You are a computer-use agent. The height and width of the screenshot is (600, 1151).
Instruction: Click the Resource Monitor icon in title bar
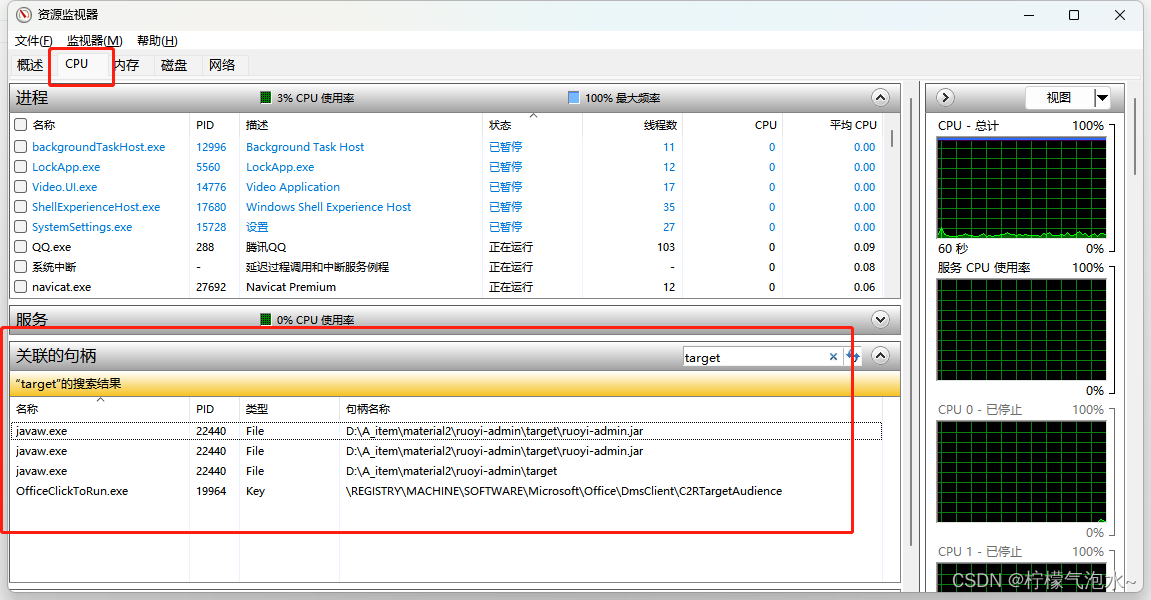(x=18, y=15)
